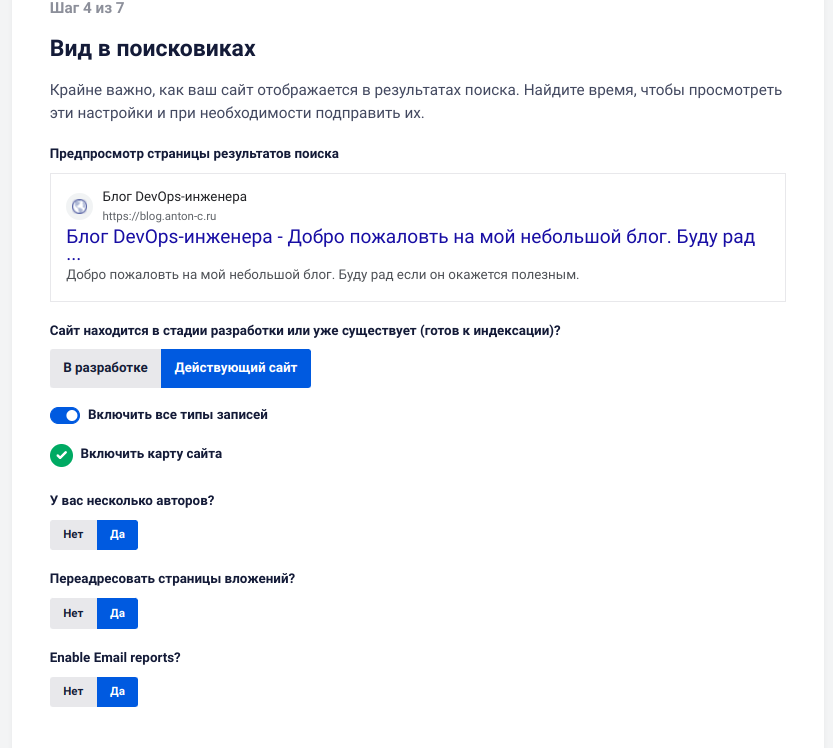Select 'В разработке' site status

[105, 368]
